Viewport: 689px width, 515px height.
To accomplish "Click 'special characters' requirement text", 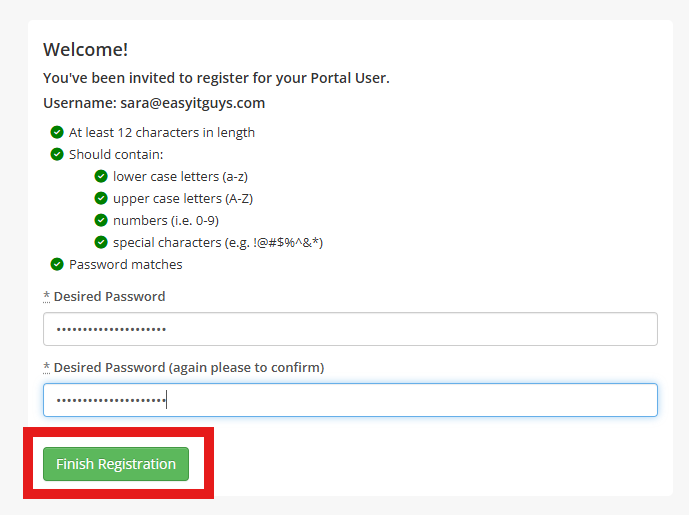I will coord(218,243).
